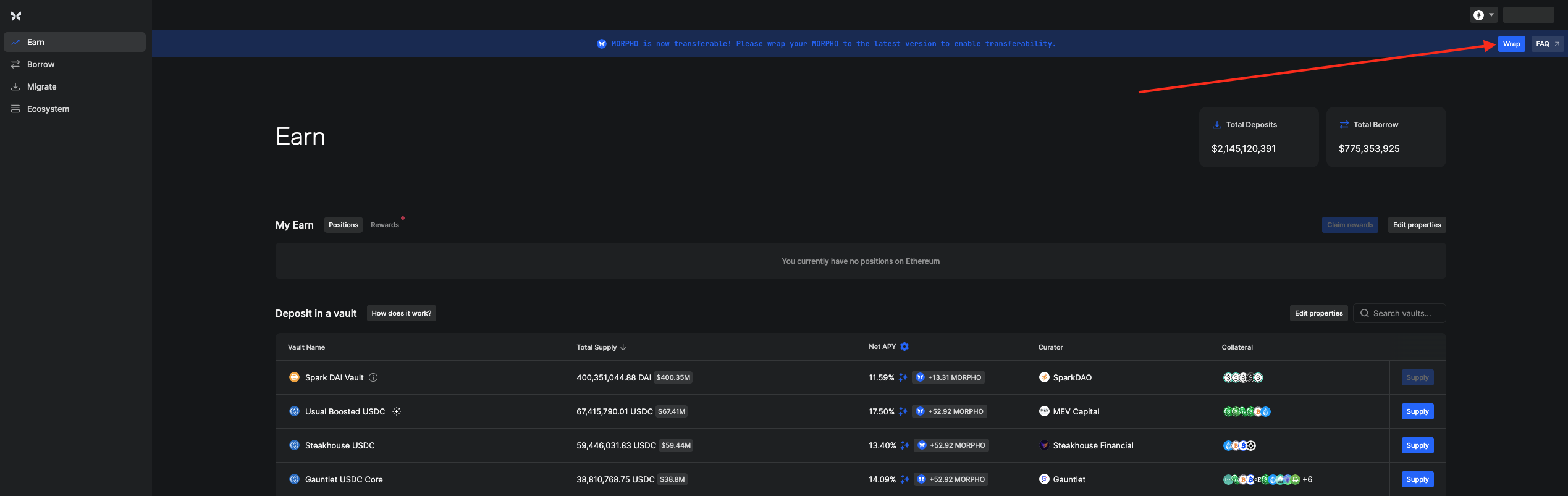The image size is (1568, 496).
Task: Switch to the Positions tab
Action: pos(344,225)
